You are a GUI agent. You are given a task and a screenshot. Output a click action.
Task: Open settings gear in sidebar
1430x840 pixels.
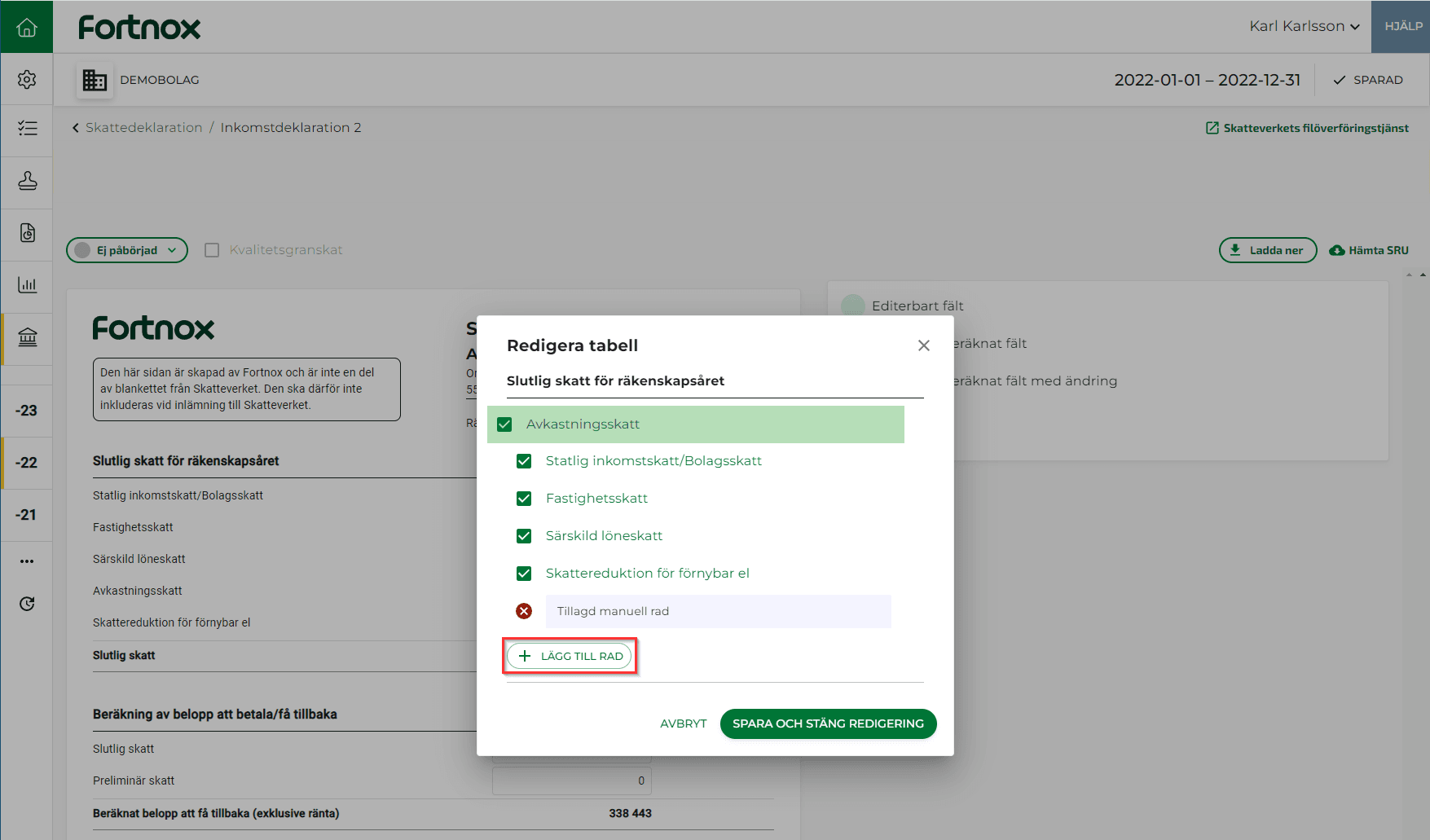click(x=27, y=79)
